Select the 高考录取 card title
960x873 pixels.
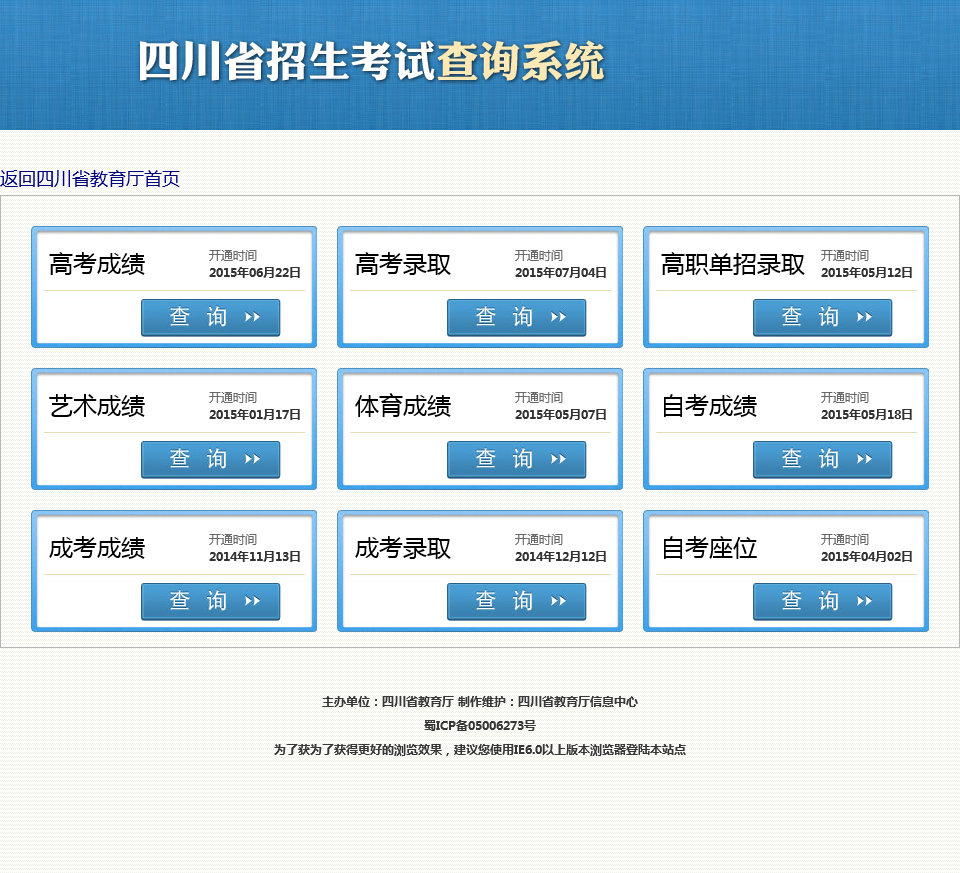(403, 264)
